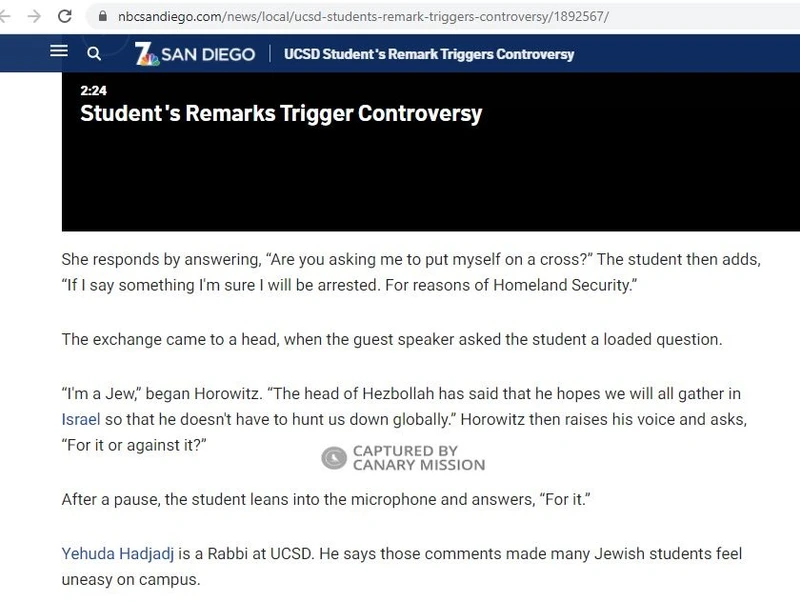Open the hamburger navigation menu
This screenshot has width=800, height=602.
click(59, 52)
